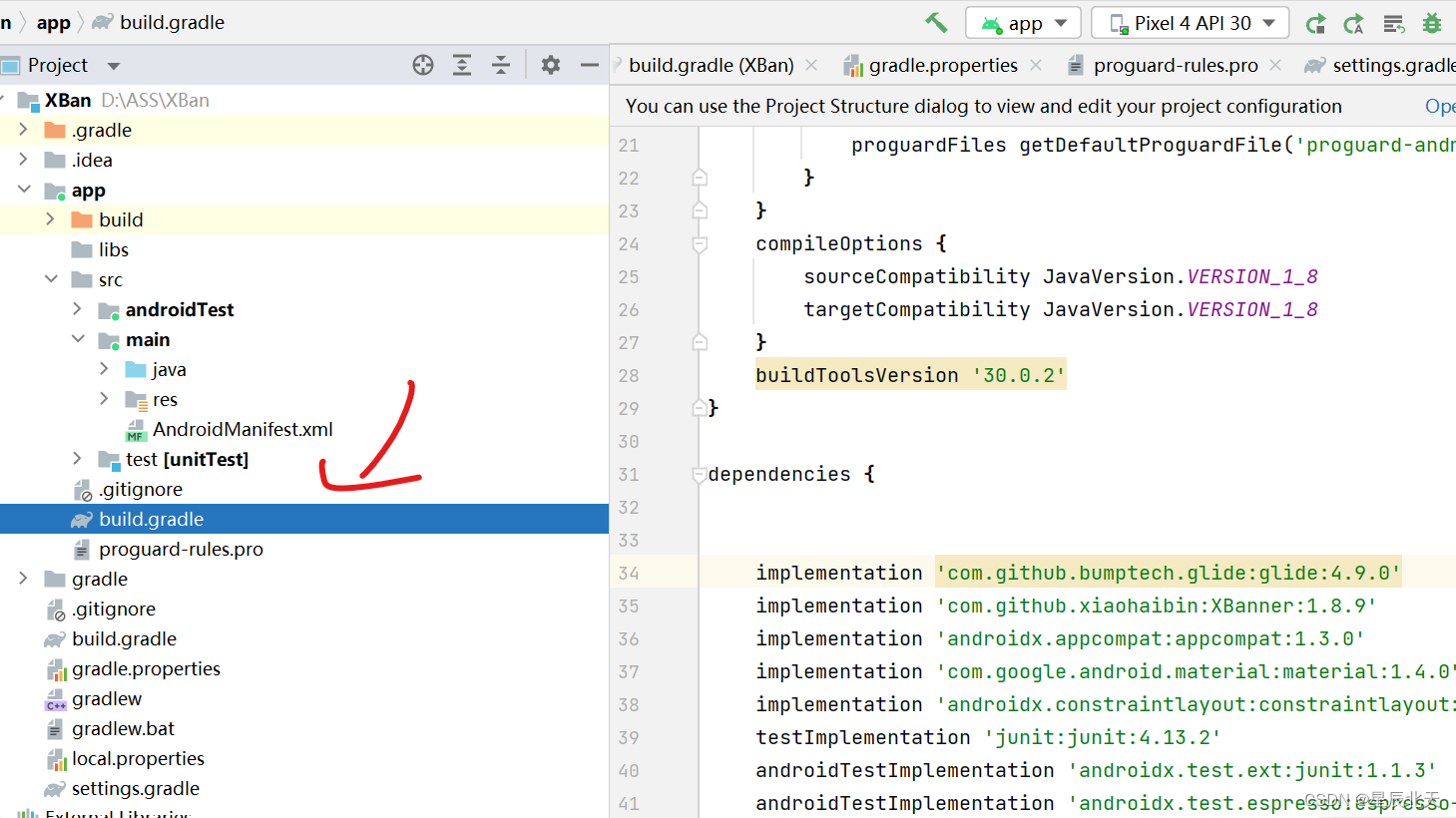Click fold end marker at line 22
1456x818 pixels.
coord(700,178)
